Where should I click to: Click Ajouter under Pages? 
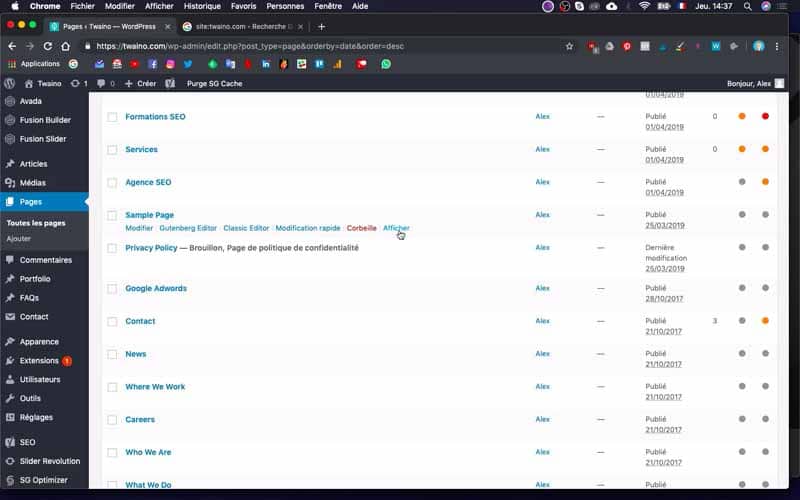[19, 239]
